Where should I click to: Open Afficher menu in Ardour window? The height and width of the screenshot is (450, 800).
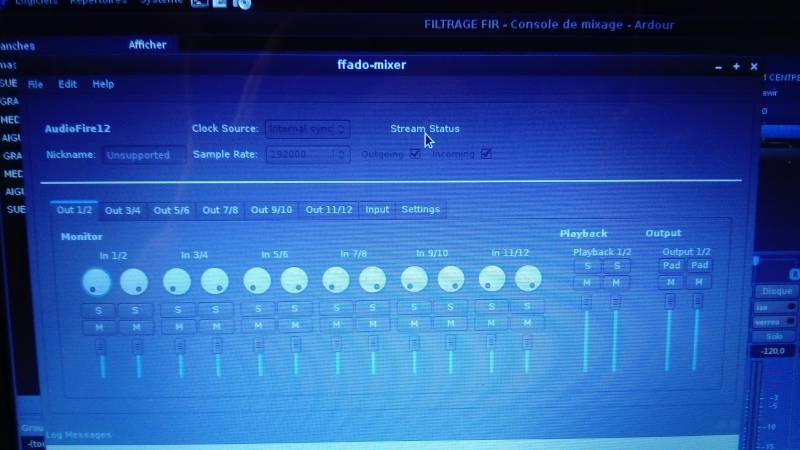pos(147,45)
